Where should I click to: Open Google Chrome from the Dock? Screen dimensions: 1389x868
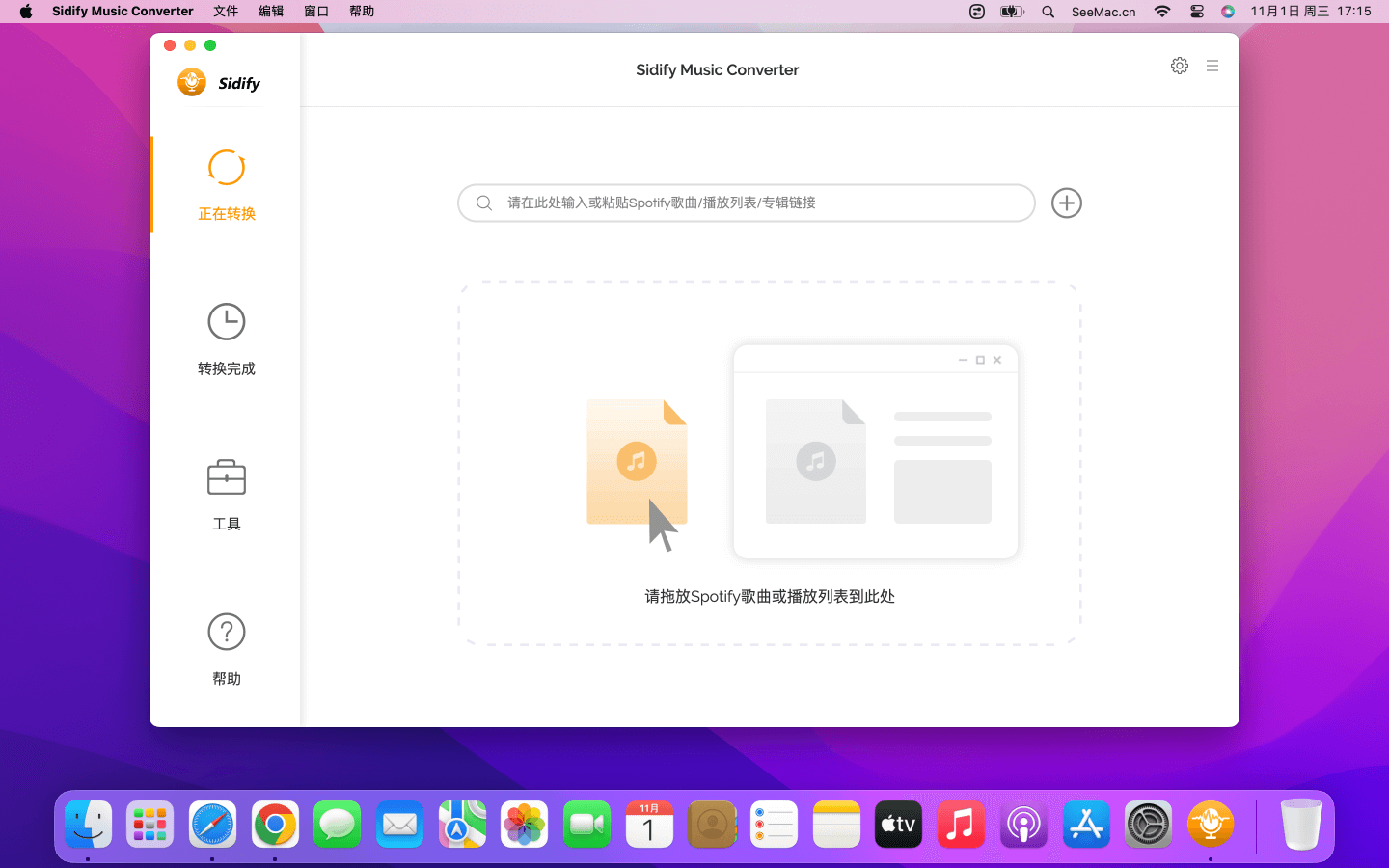275,825
